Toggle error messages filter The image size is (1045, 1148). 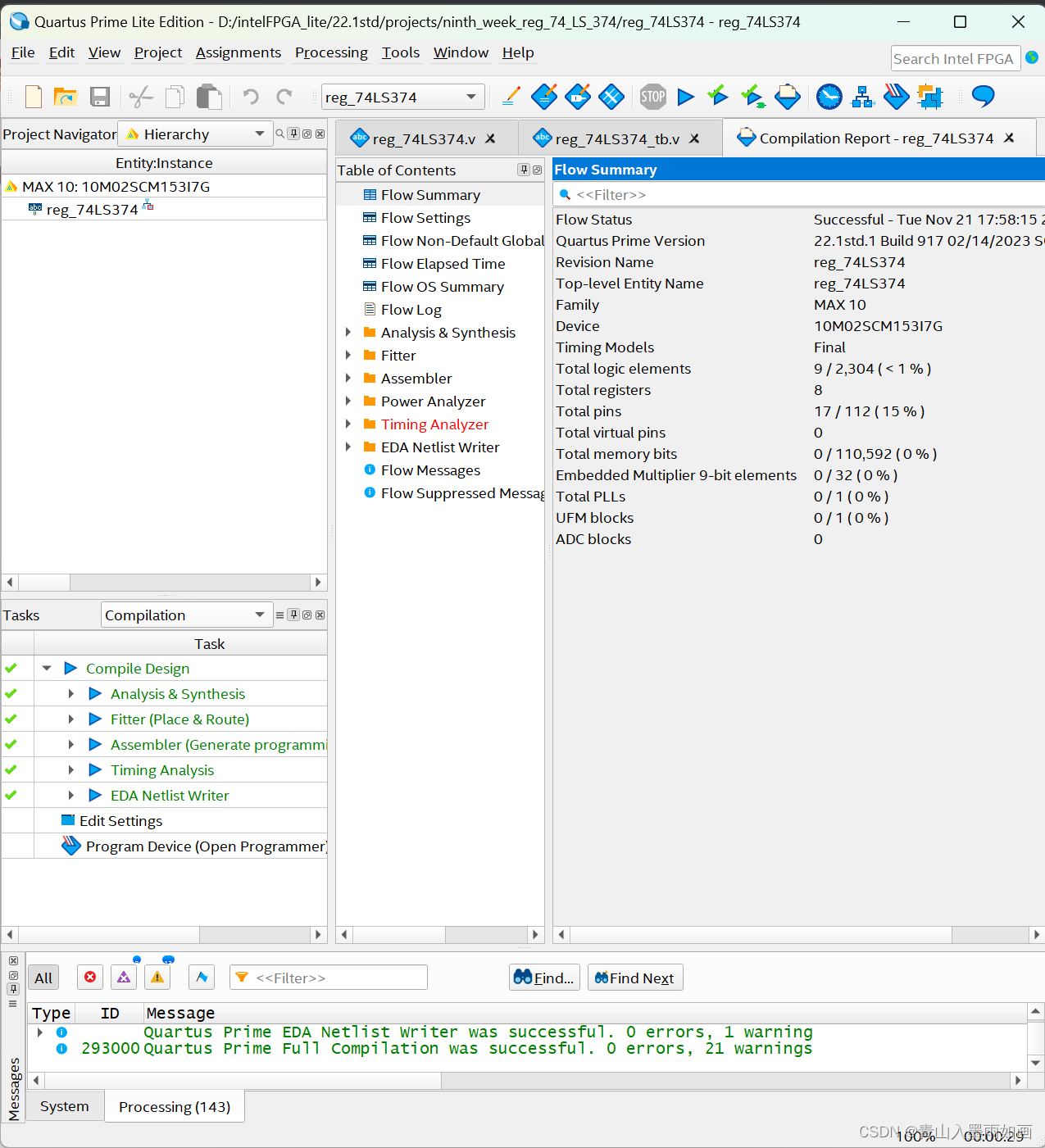point(90,977)
